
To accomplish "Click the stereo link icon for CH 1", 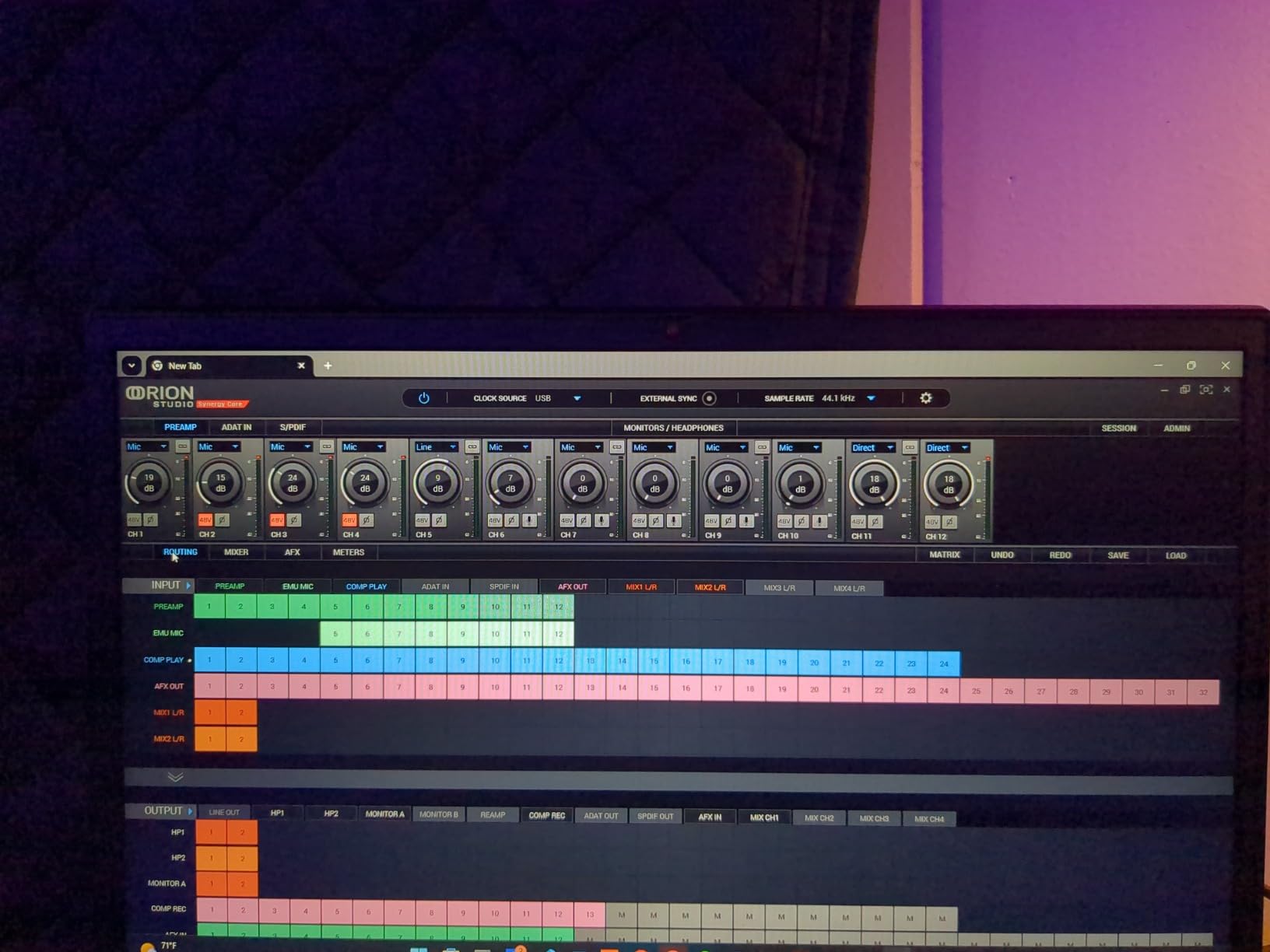I will click(182, 446).
